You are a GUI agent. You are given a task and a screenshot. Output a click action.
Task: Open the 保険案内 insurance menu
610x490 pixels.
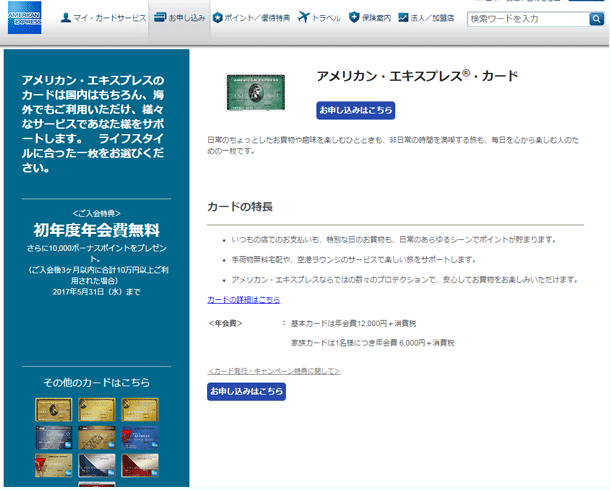[370, 18]
